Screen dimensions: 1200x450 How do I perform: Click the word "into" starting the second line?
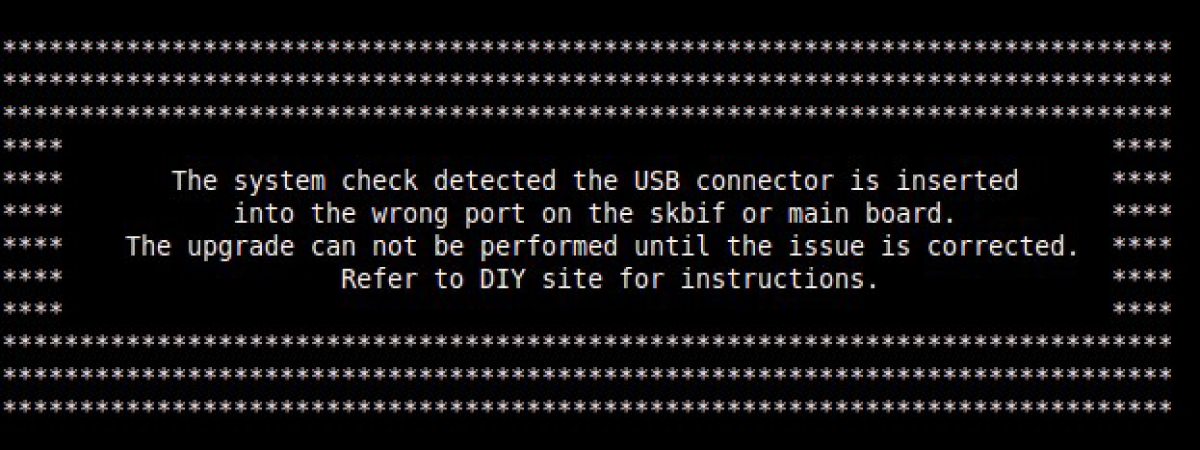(264, 214)
